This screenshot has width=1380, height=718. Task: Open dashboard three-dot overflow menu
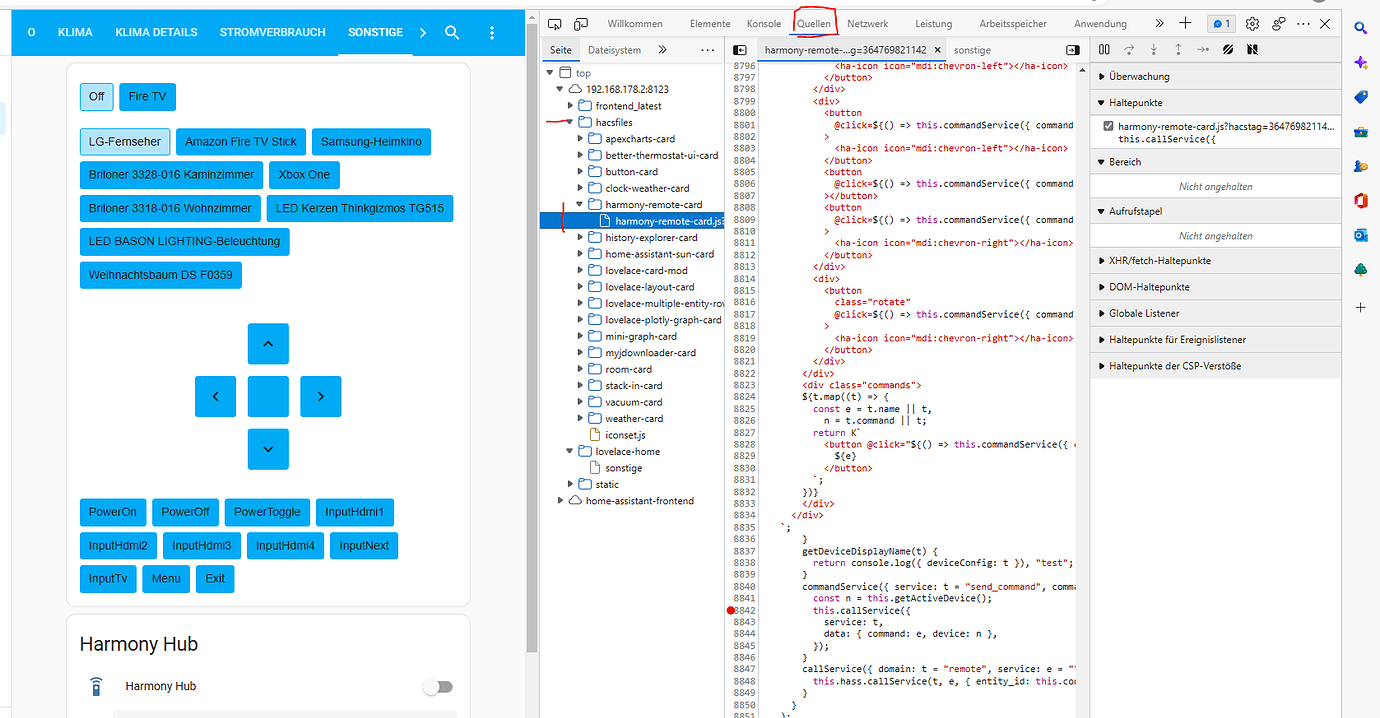coord(492,33)
